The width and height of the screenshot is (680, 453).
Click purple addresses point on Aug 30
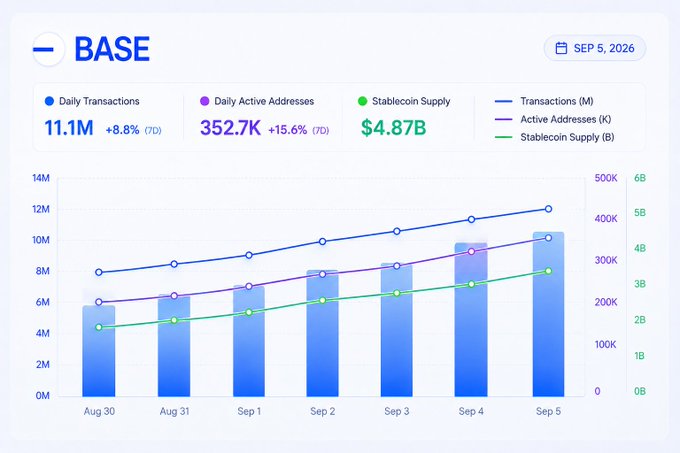click(99, 302)
